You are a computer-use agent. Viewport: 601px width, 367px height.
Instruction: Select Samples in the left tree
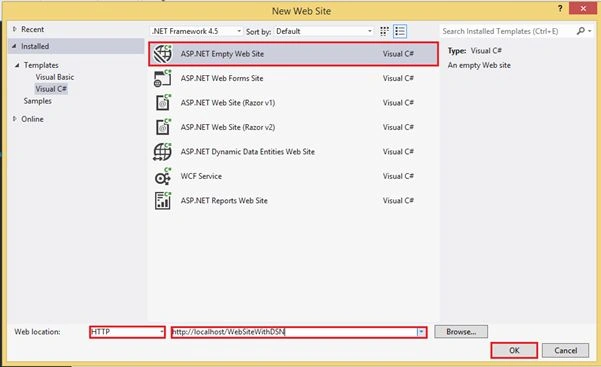click(x=38, y=101)
